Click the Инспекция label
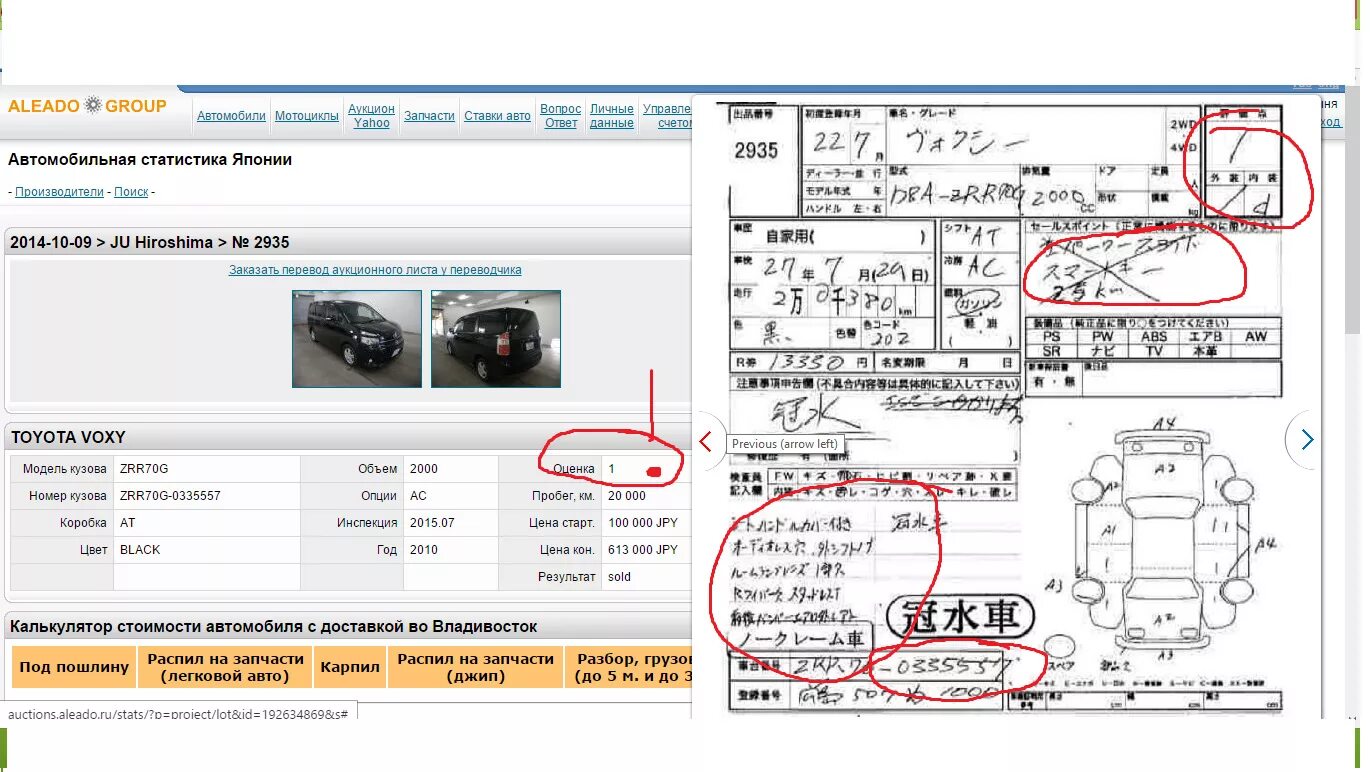Viewport: 1370px width, 772px height. coord(367,523)
